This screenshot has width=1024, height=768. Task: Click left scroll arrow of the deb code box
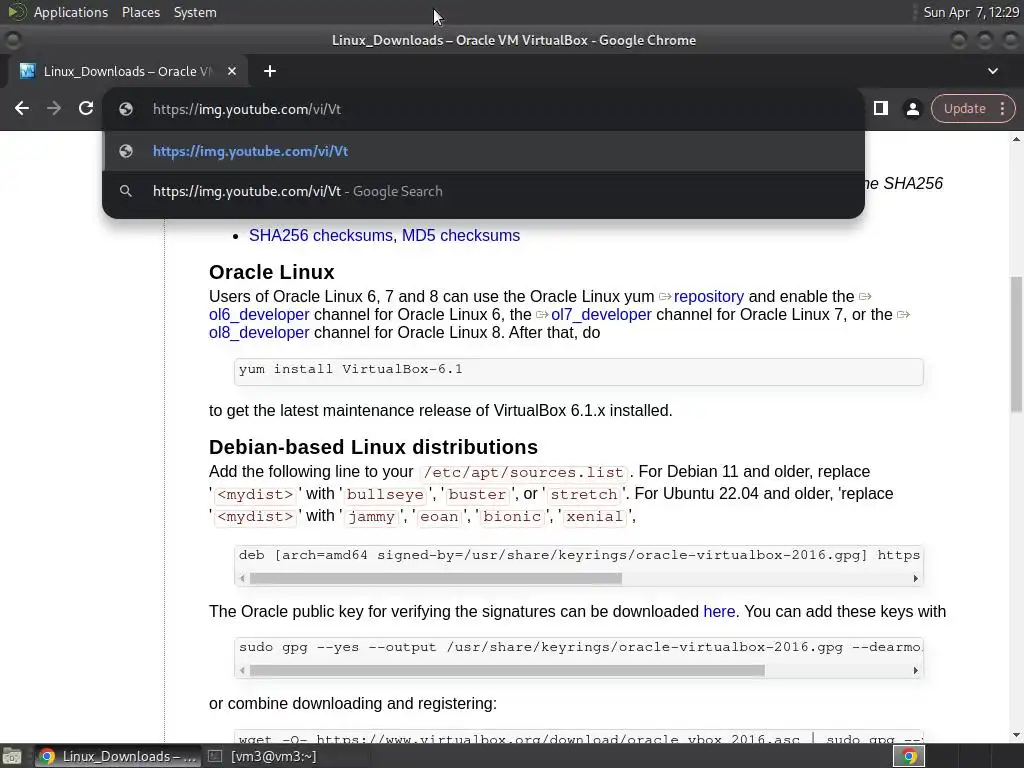point(242,578)
